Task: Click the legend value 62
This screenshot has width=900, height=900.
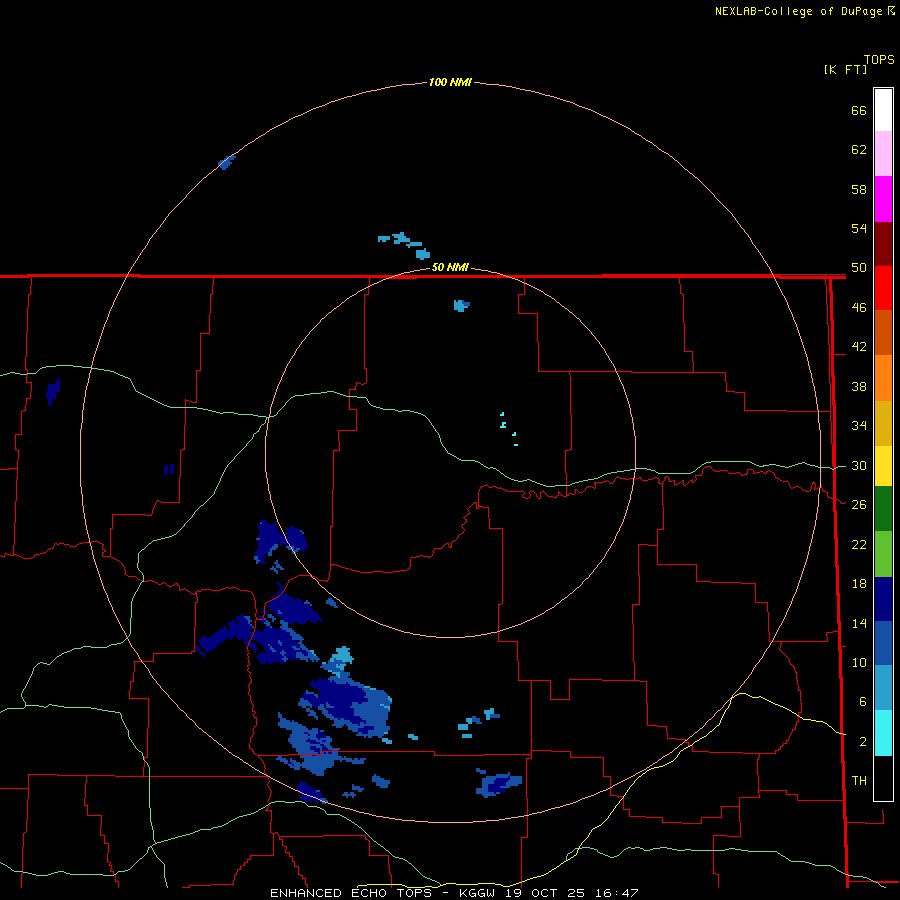Action: click(859, 150)
